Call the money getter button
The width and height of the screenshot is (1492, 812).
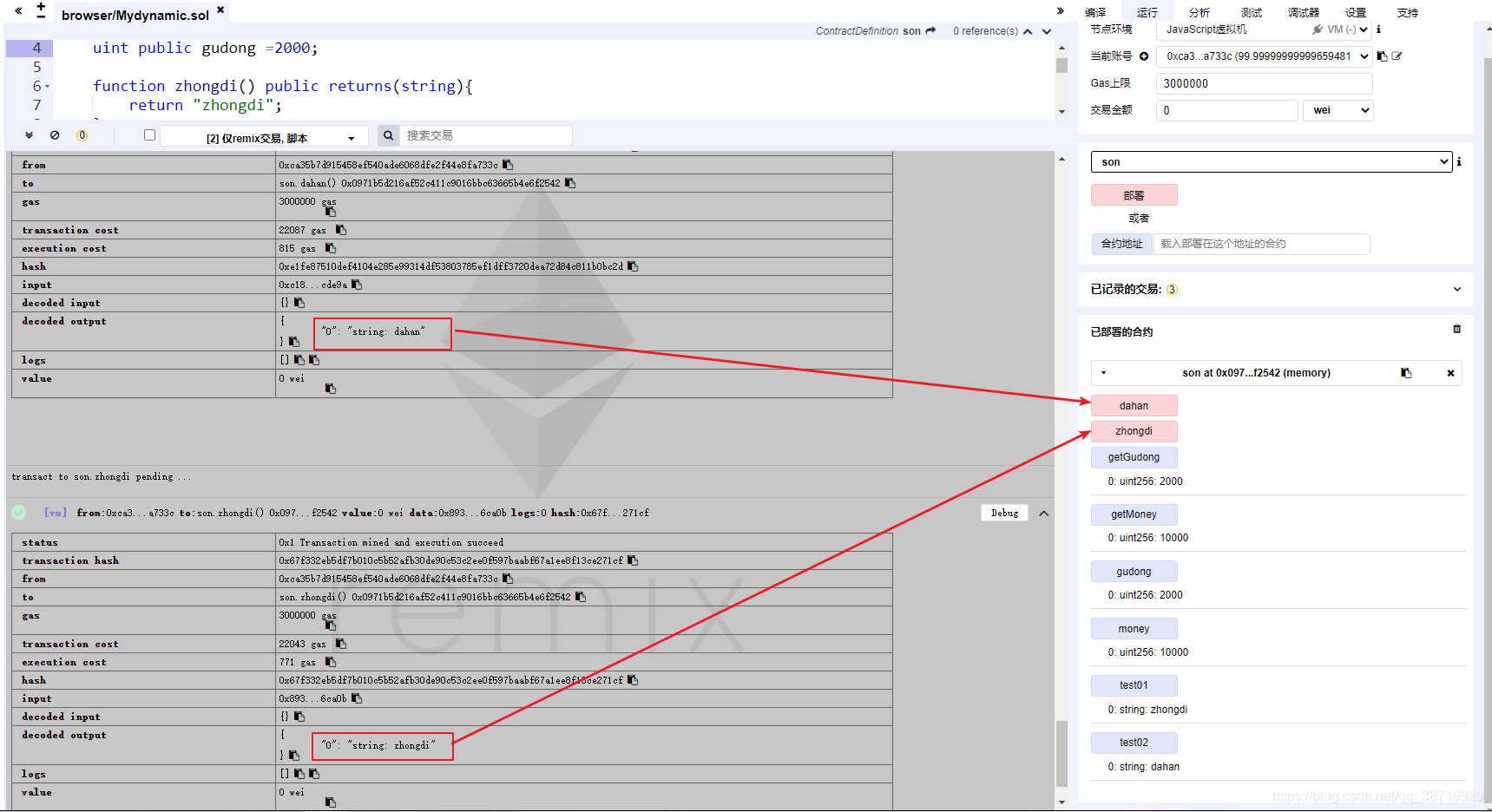point(1134,629)
